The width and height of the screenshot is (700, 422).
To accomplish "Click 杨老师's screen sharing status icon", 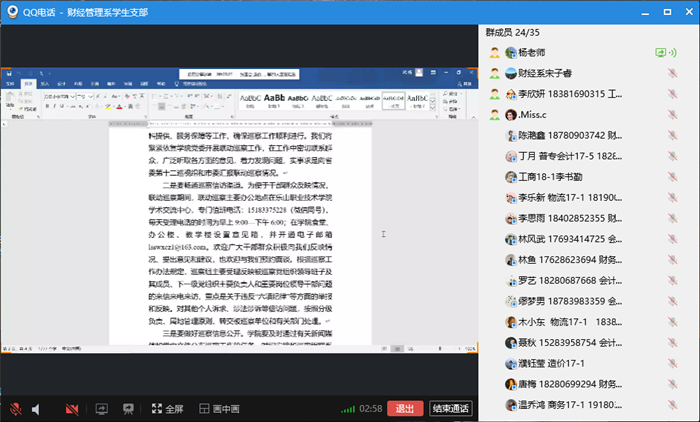I will [x=660, y=52].
